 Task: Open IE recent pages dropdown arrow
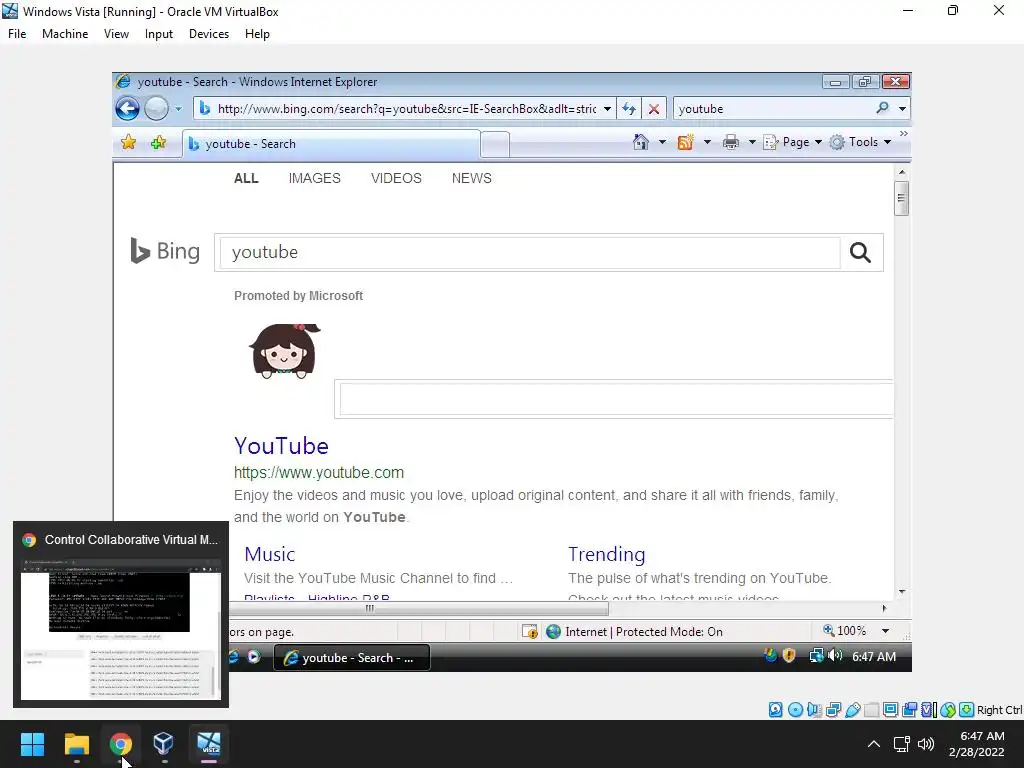pos(178,109)
